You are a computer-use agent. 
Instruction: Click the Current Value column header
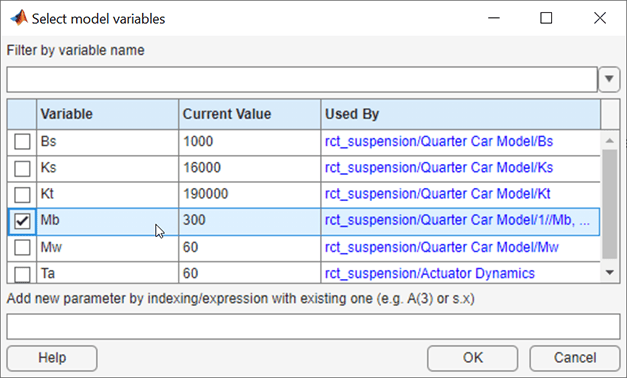pyautogui.click(x=250, y=114)
